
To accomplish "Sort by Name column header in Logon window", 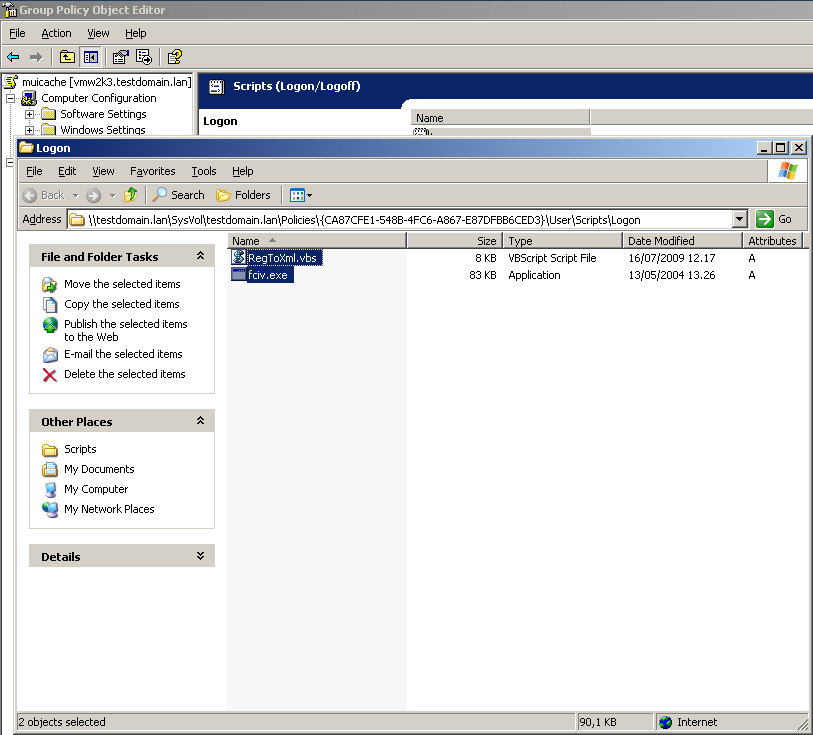I will 317,241.
